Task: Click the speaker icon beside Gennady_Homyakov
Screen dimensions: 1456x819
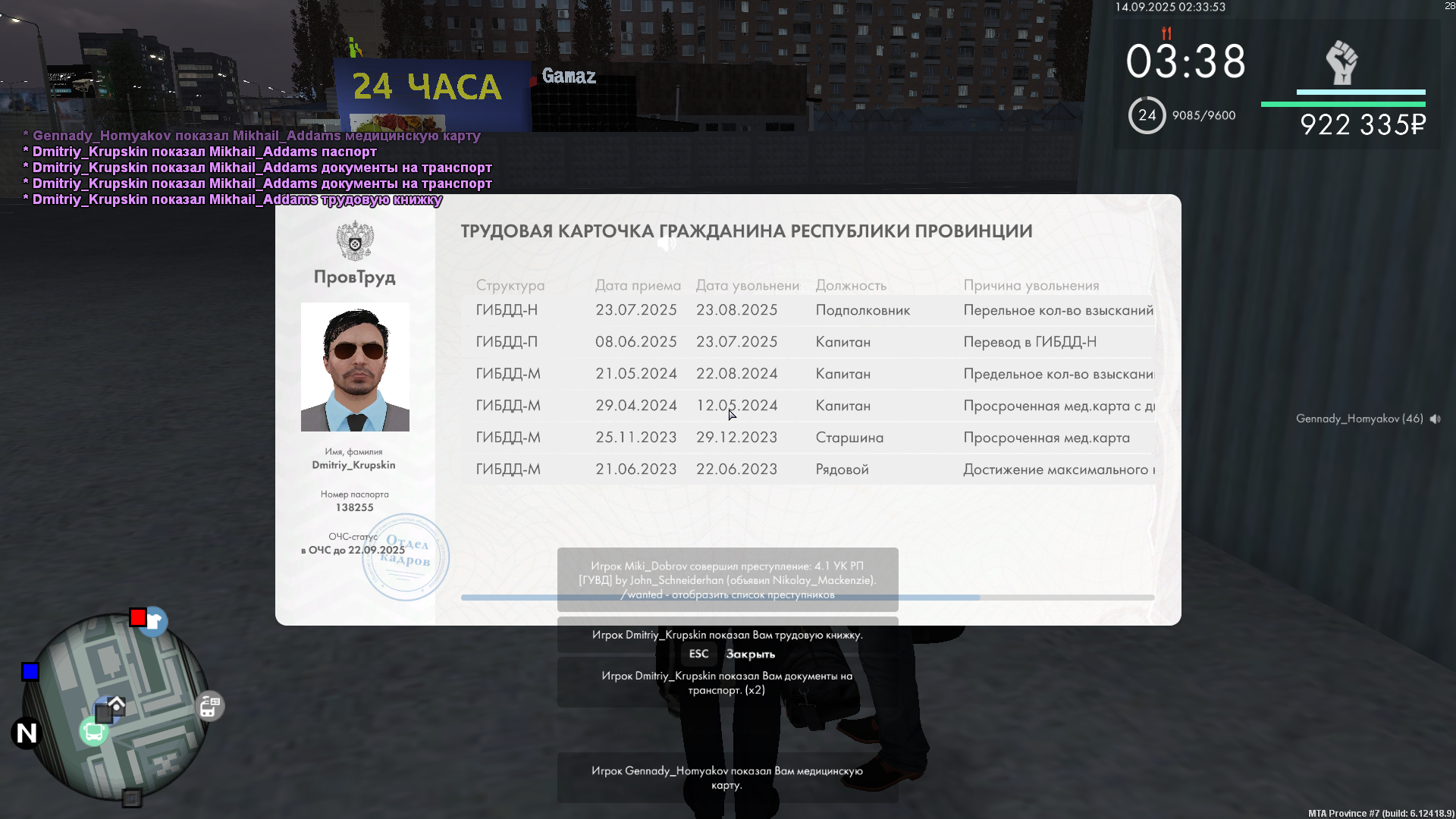Action: [x=1435, y=419]
